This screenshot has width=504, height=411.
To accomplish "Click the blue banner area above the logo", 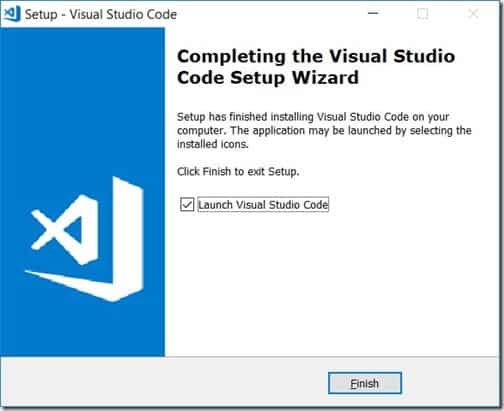I will coord(82,100).
